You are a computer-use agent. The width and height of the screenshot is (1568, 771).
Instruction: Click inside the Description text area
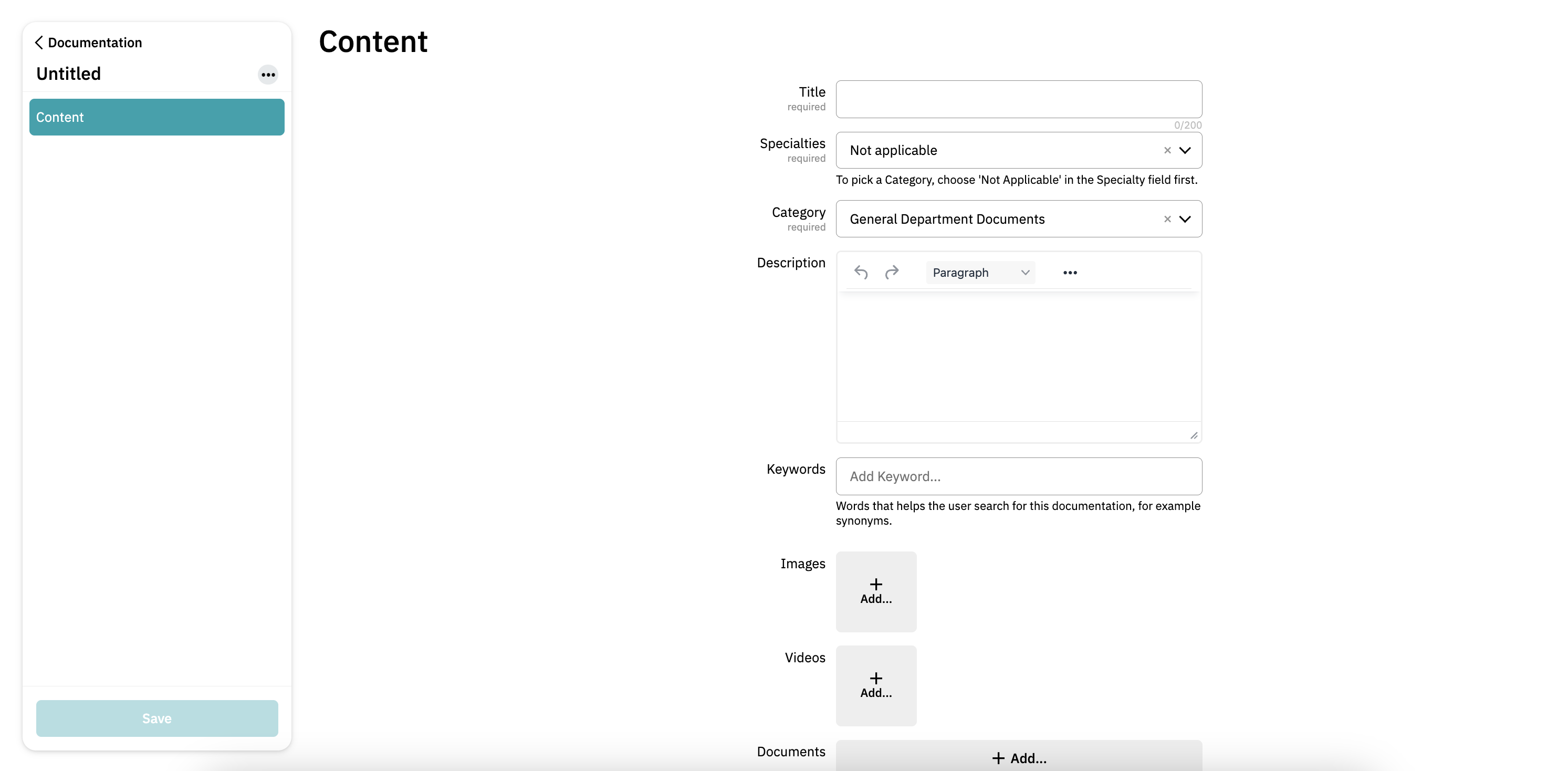tap(1018, 356)
